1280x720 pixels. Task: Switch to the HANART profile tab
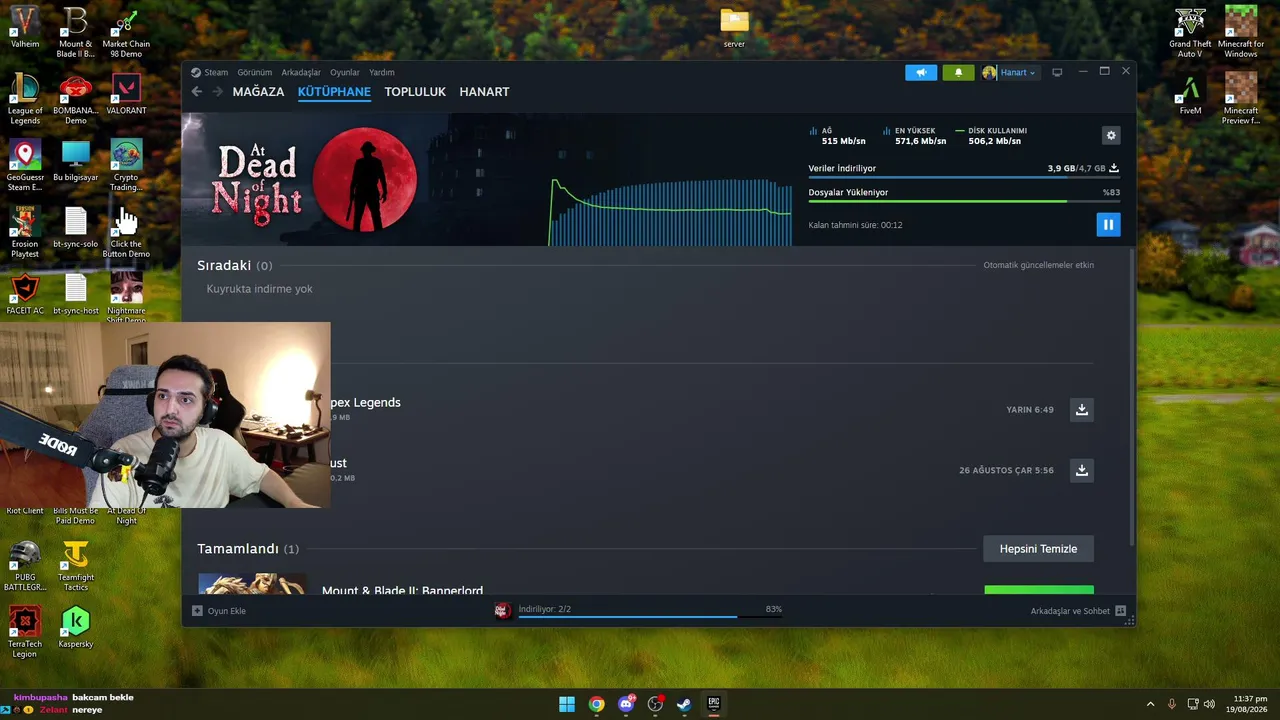point(484,92)
